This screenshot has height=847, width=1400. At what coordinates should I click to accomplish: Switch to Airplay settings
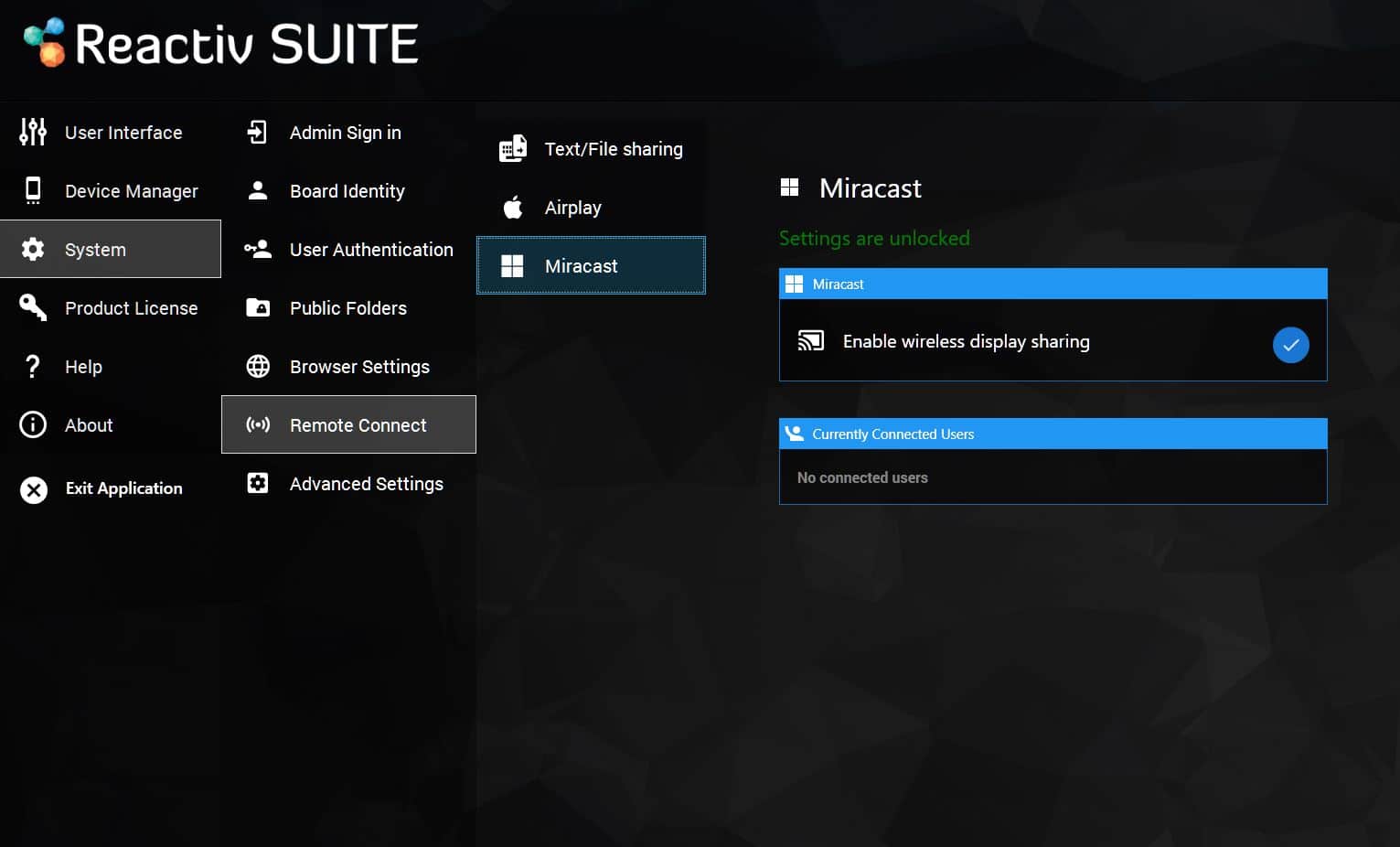[591, 207]
